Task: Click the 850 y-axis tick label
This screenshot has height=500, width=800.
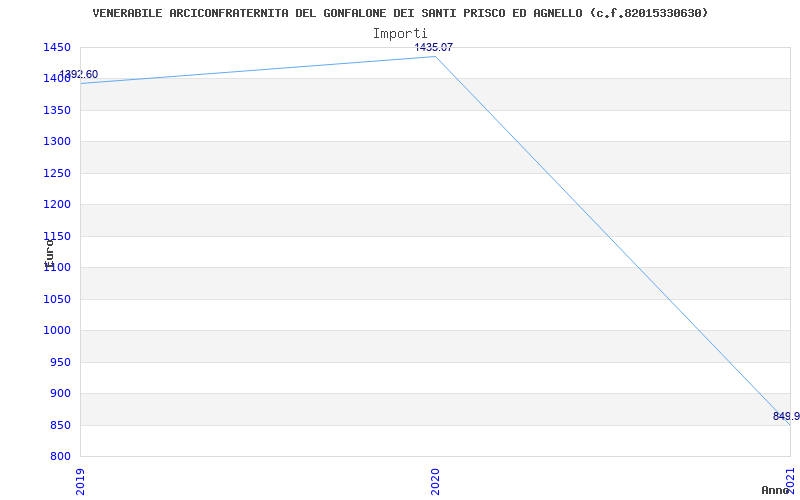Action: point(60,426)
